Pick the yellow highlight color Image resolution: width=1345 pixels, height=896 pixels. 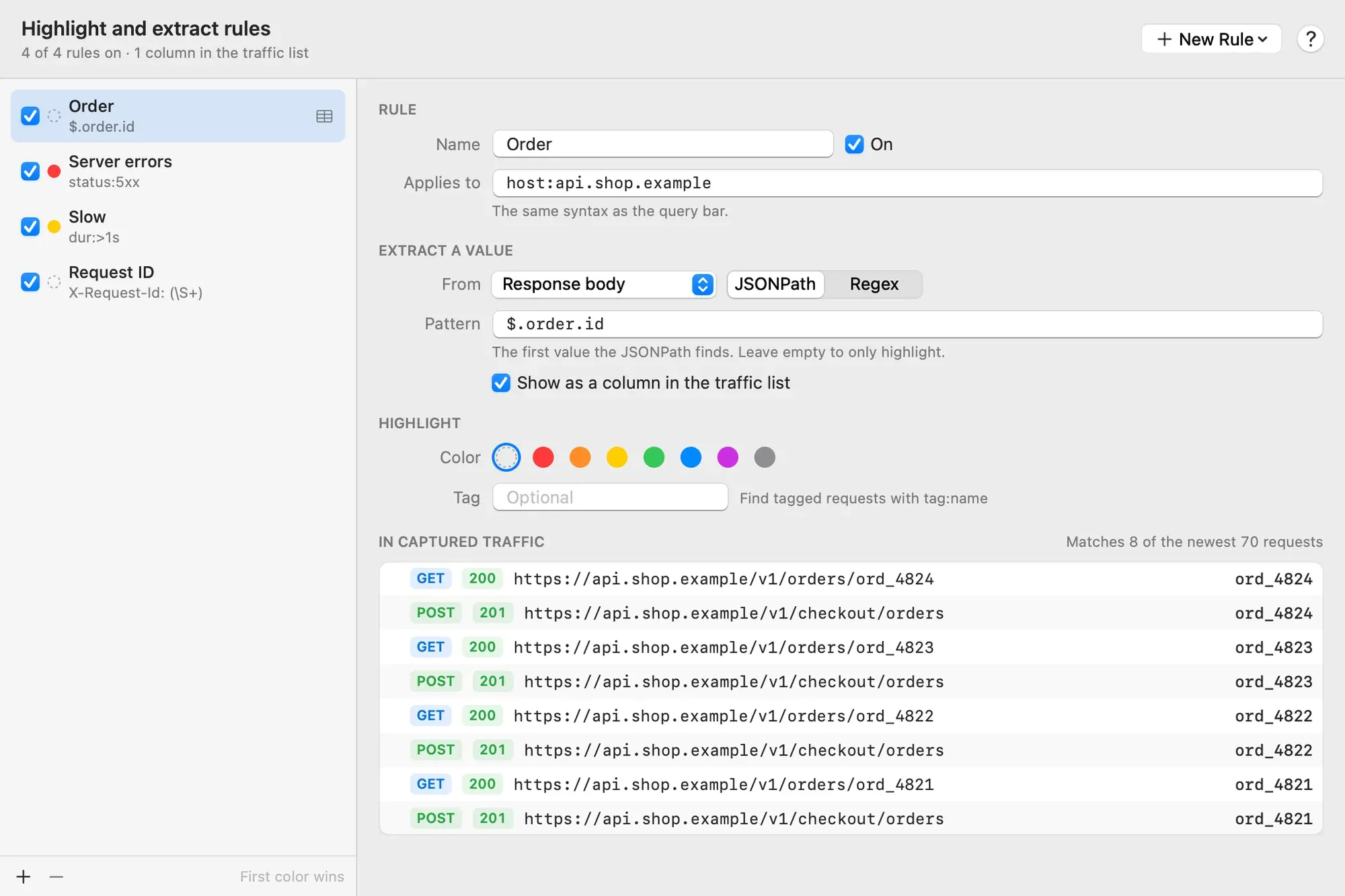(617, 457)
